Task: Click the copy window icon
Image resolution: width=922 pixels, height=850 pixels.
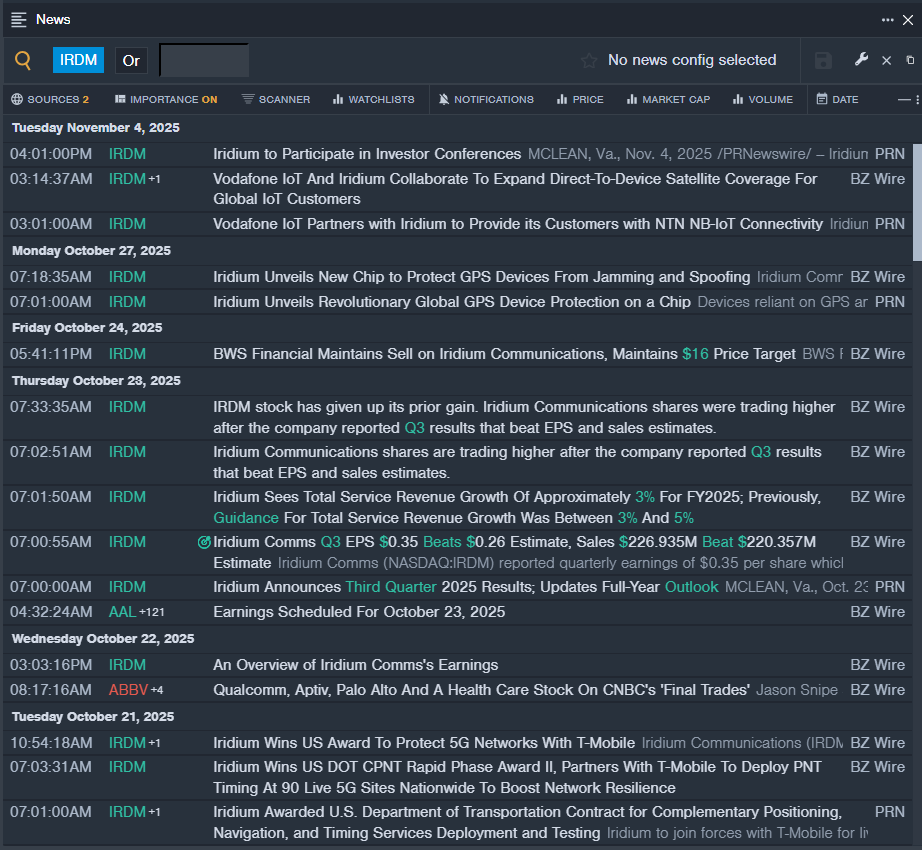Action: tap(910, 60)
